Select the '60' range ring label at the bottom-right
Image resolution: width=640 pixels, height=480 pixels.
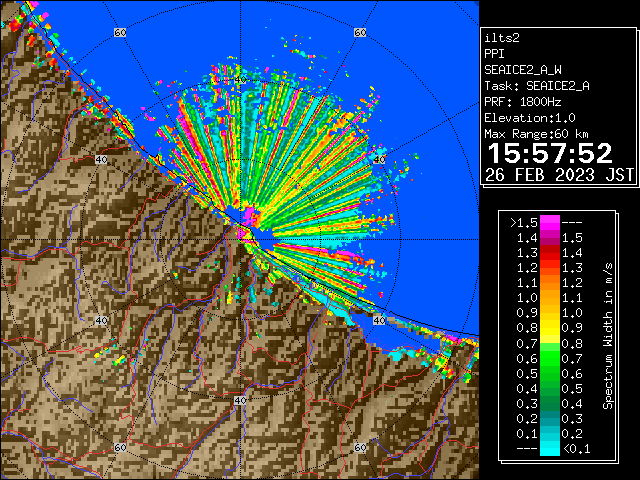(360, 447)
